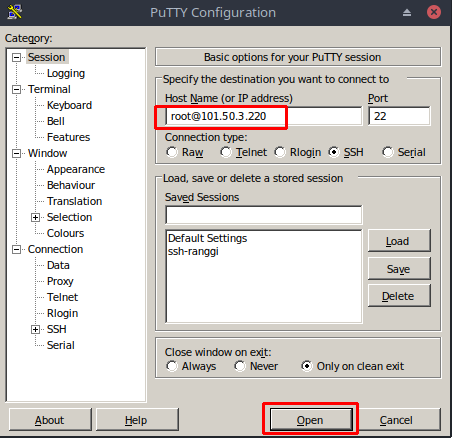The image size is (452, 443).
Task: Close the PuTTY Configuration window
Action: (x=434, y=12)
